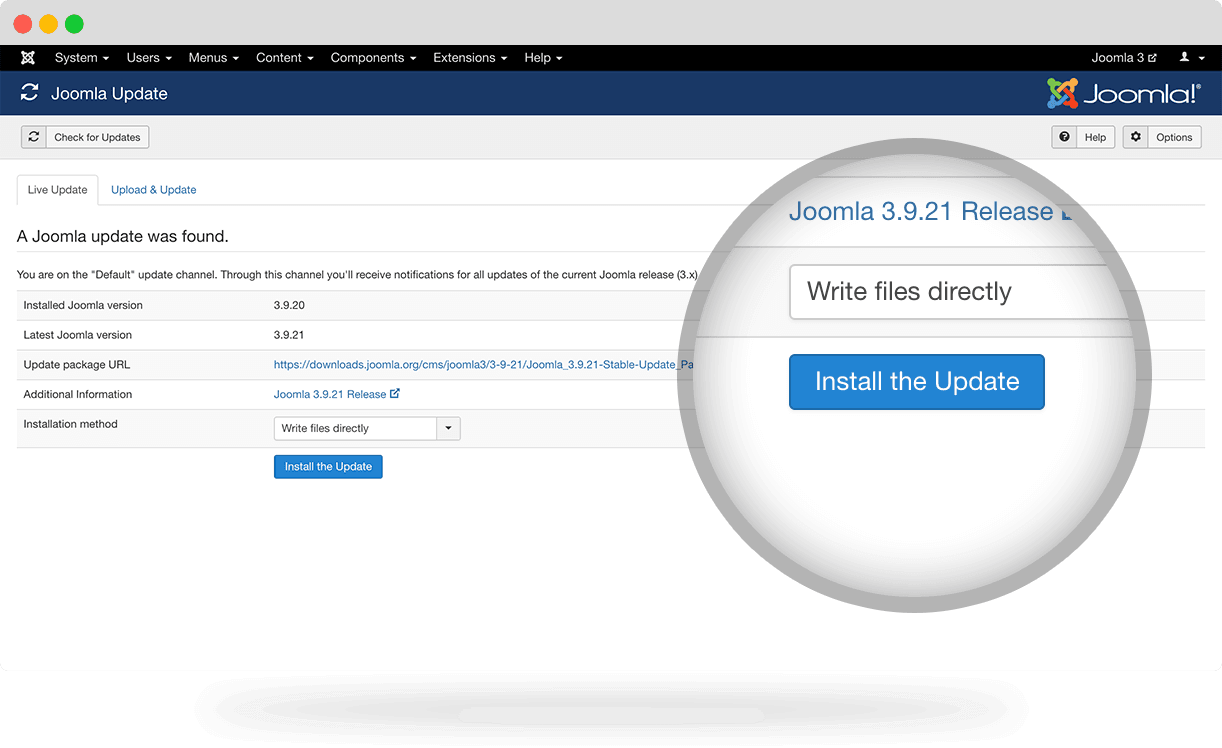Click the gear icon for Options
Screen dimensions: 1222x748
point(1135,137)
